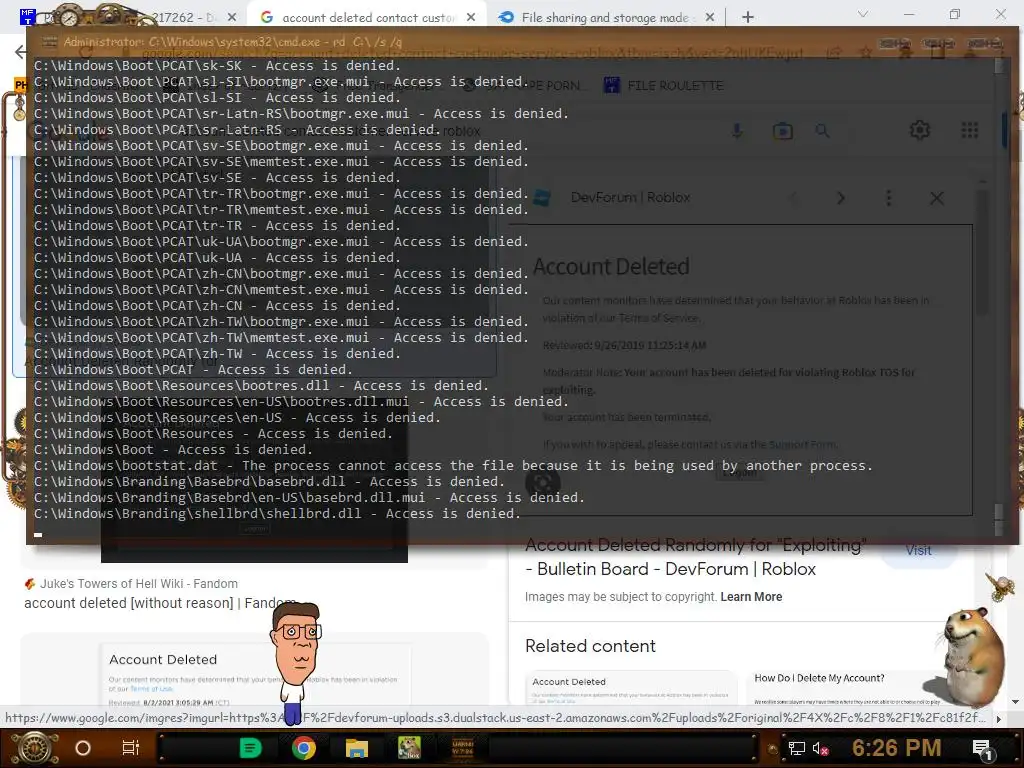Close the '217262' tab

click(232, 18)
